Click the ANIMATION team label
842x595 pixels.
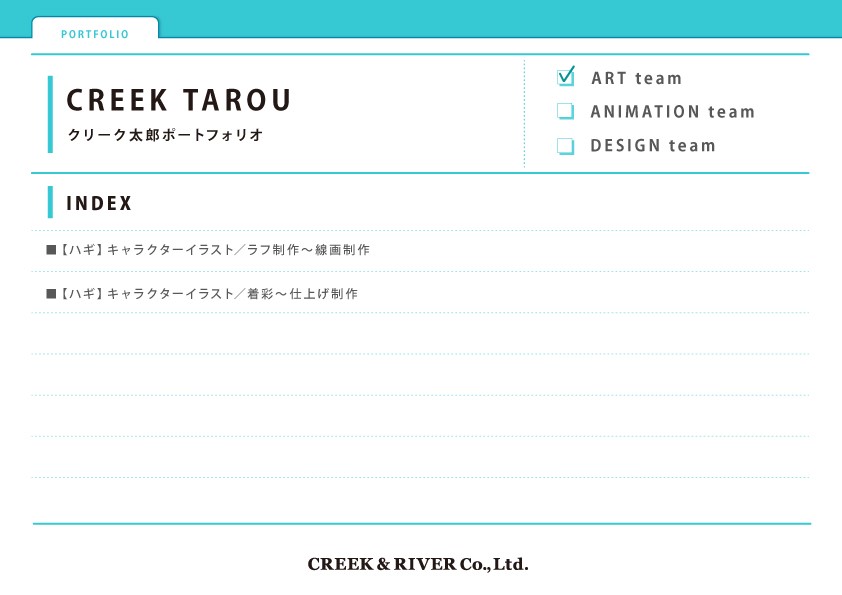pos(672,112)
